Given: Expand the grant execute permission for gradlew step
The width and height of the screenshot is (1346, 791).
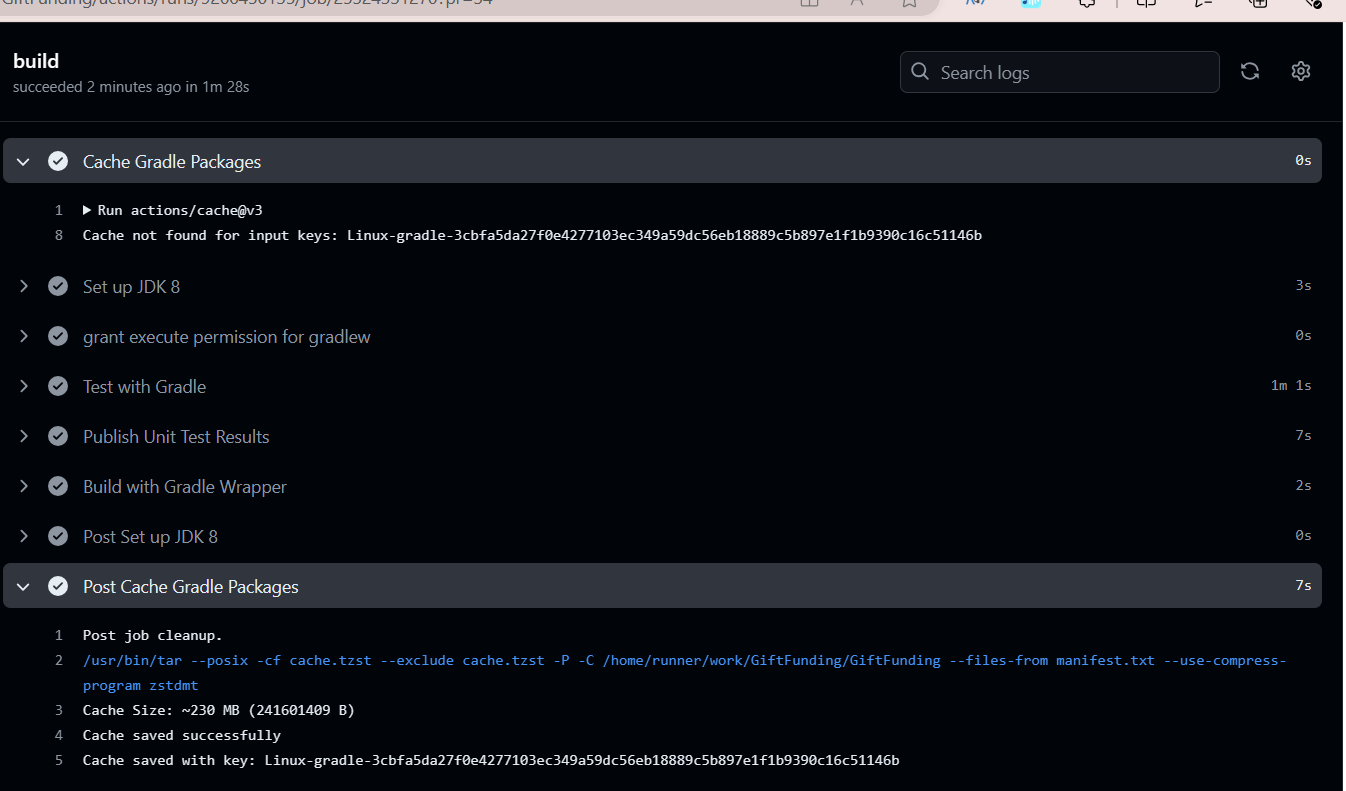Looking at the screenshot, I should (x=24, y=336).
